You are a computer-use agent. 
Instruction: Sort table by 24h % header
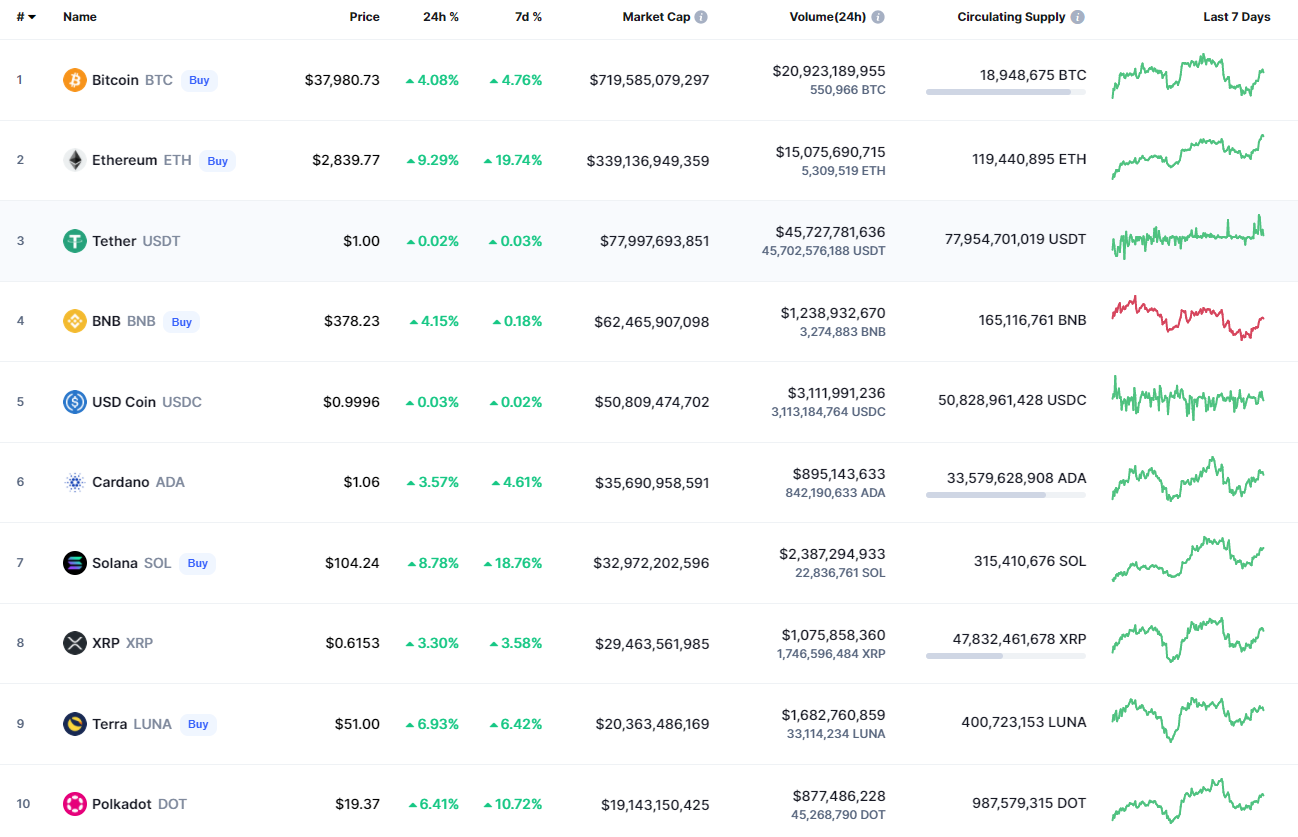click(440, 17)
